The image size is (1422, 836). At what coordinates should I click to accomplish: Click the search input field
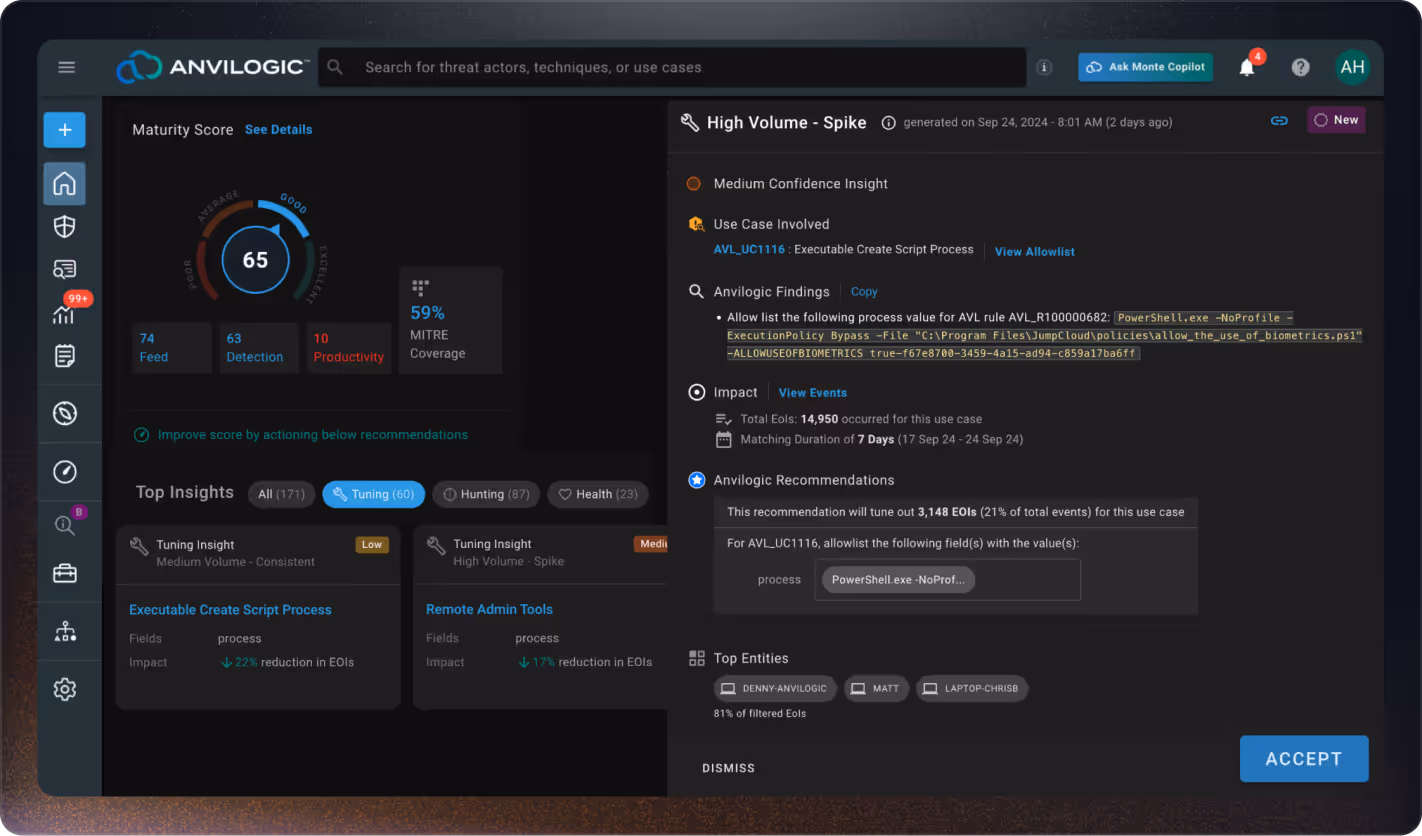coord(672,67)
